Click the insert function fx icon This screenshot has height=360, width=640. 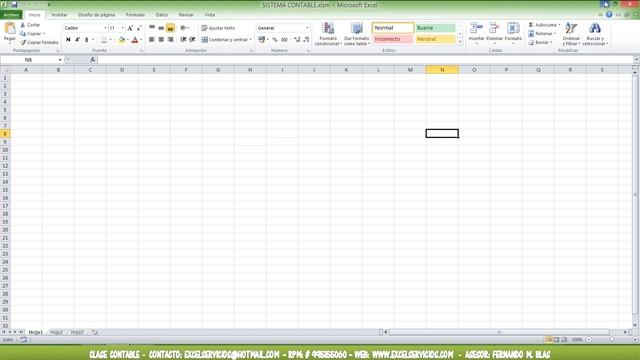tap(93, 60)
